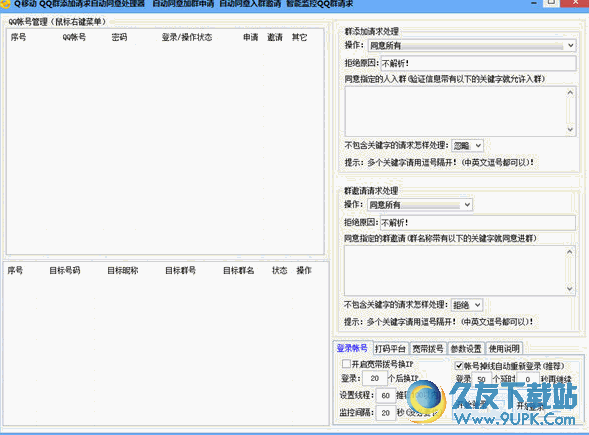
Task: Open the 忽略 handling dropdown
Action: pyautogui.click(x=467, y=145)
